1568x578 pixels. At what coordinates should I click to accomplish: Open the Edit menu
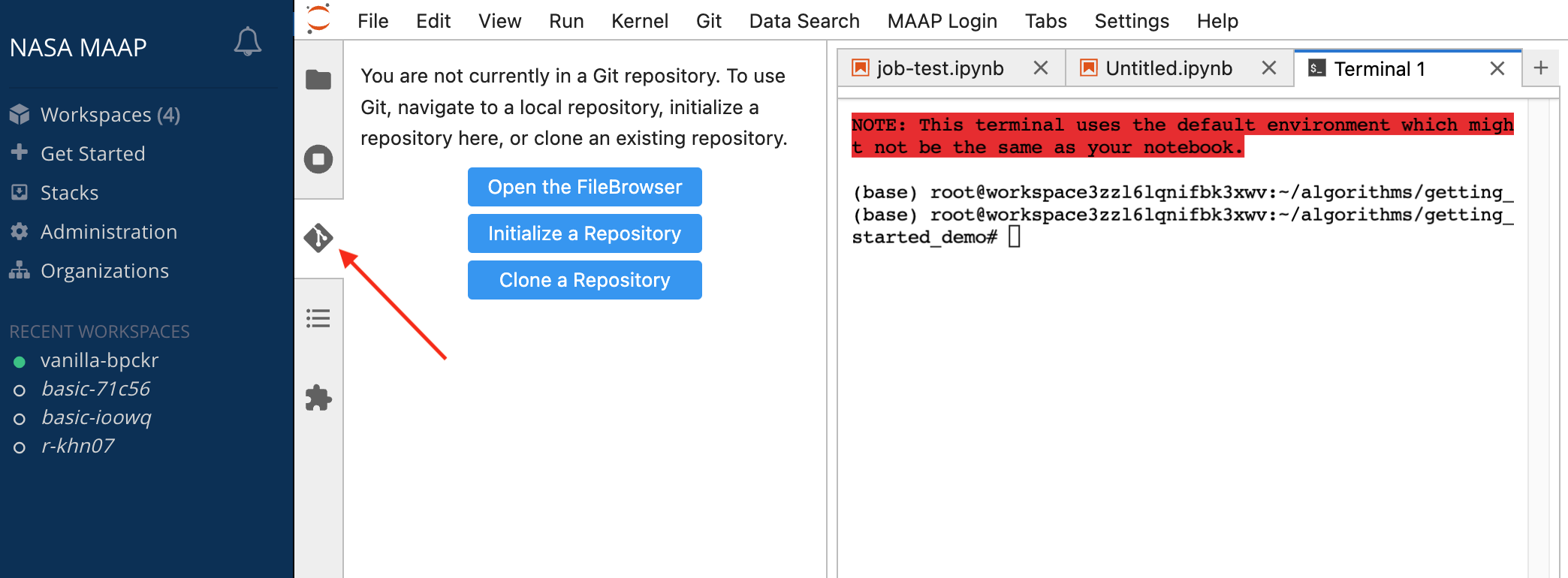(433, 21)
